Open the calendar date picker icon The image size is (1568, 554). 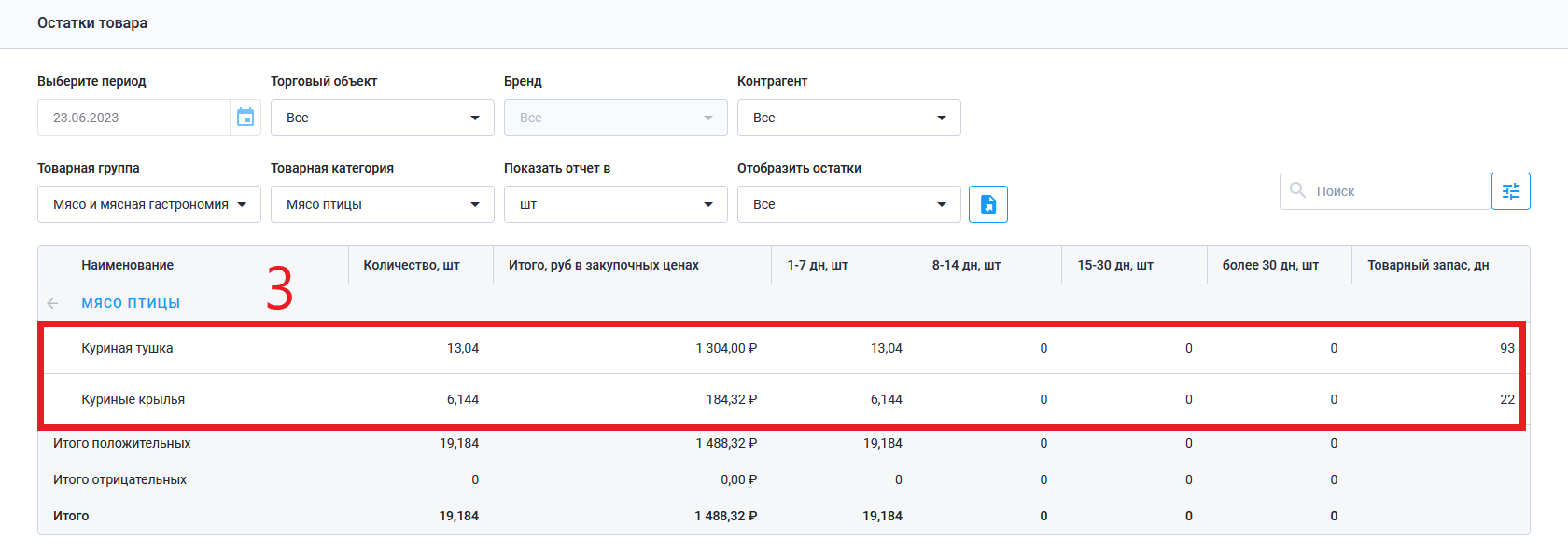245,118
